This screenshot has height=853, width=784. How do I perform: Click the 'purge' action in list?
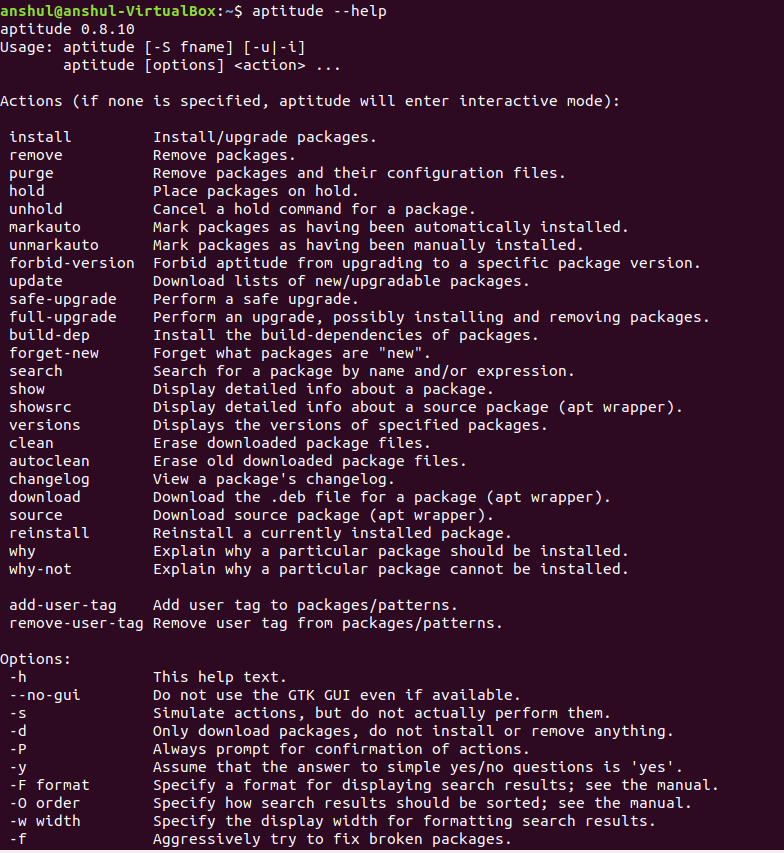point(31,173)
